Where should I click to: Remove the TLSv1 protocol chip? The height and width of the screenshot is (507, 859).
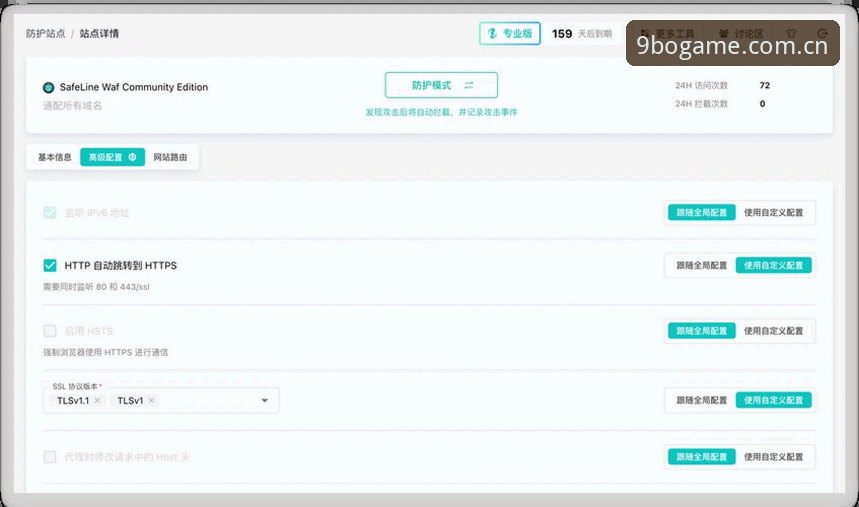[x=151, y=401]
